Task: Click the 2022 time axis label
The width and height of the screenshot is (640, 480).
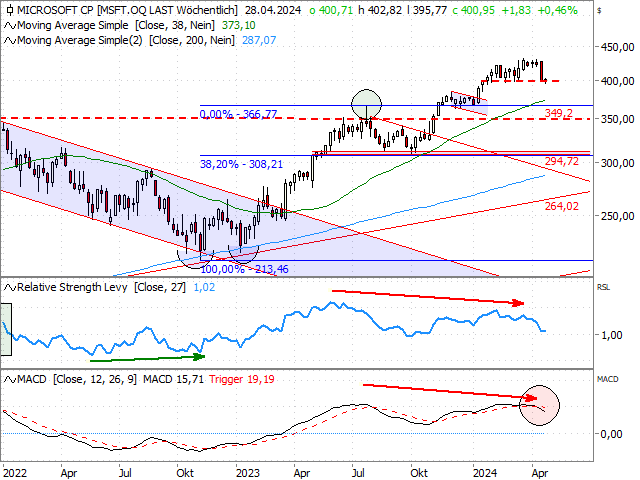Action: 15,473
